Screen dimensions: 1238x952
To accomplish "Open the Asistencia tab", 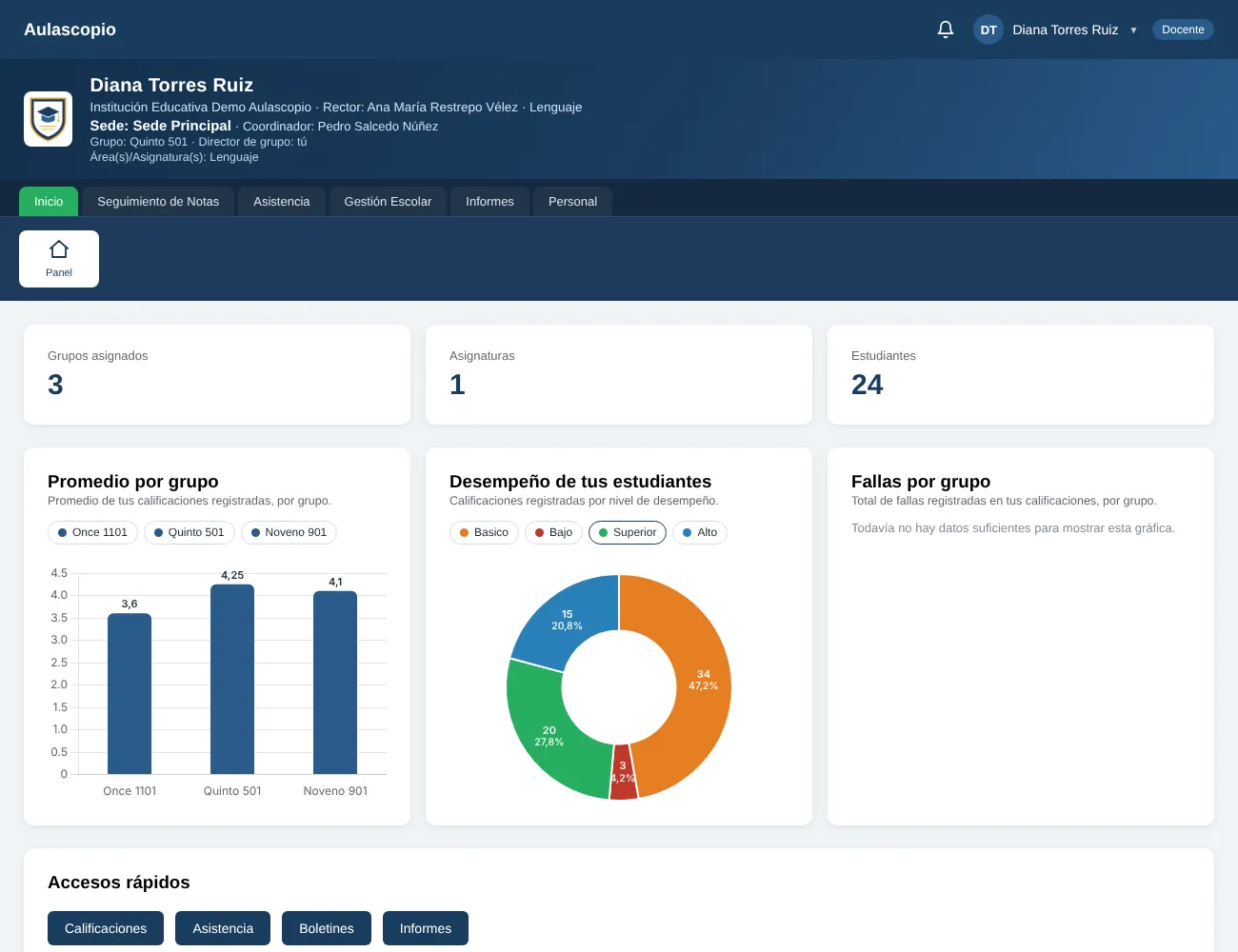I will click(x=282, y=202).
